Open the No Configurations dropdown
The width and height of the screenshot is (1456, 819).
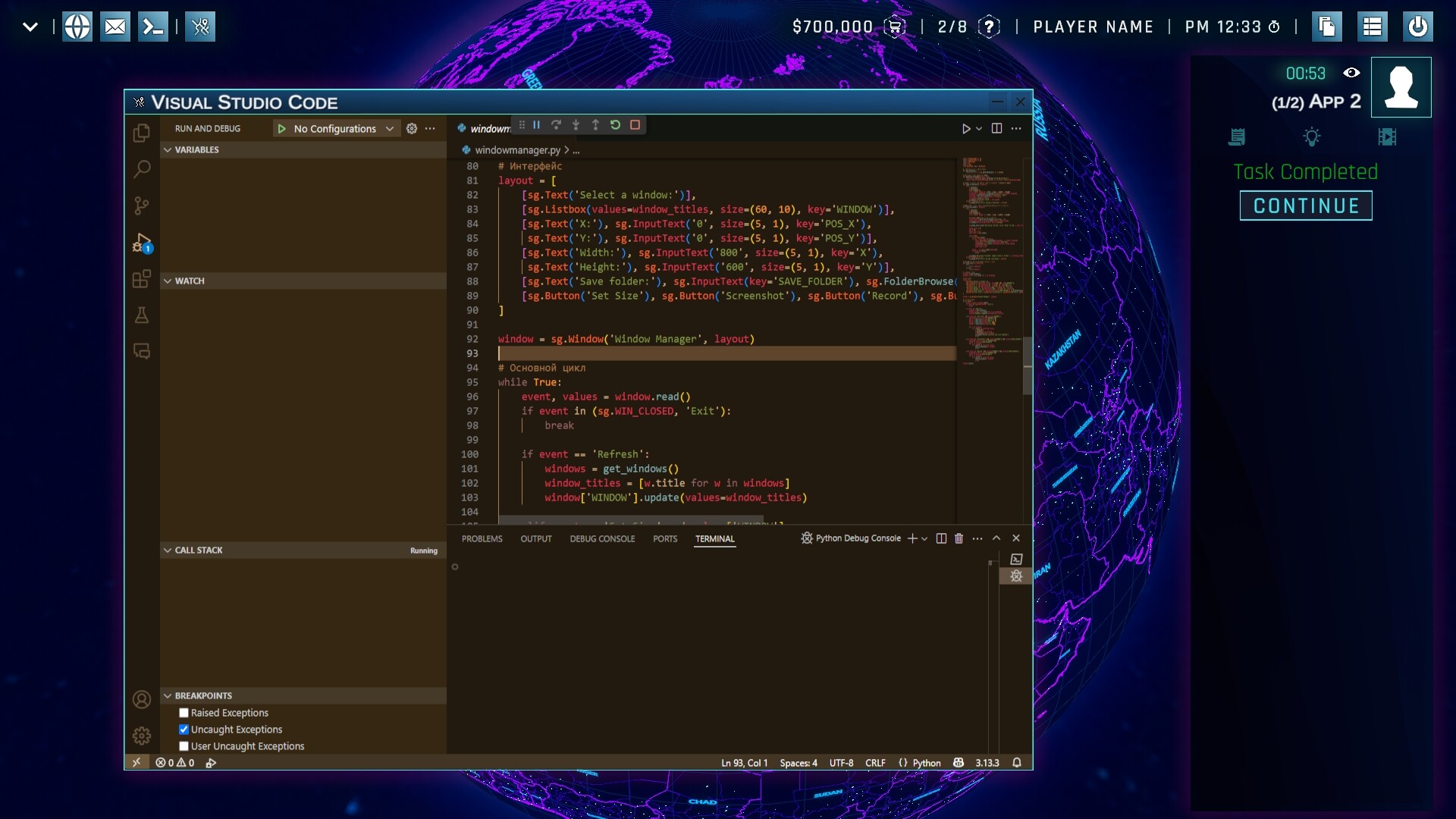click(x=336, y=128)
